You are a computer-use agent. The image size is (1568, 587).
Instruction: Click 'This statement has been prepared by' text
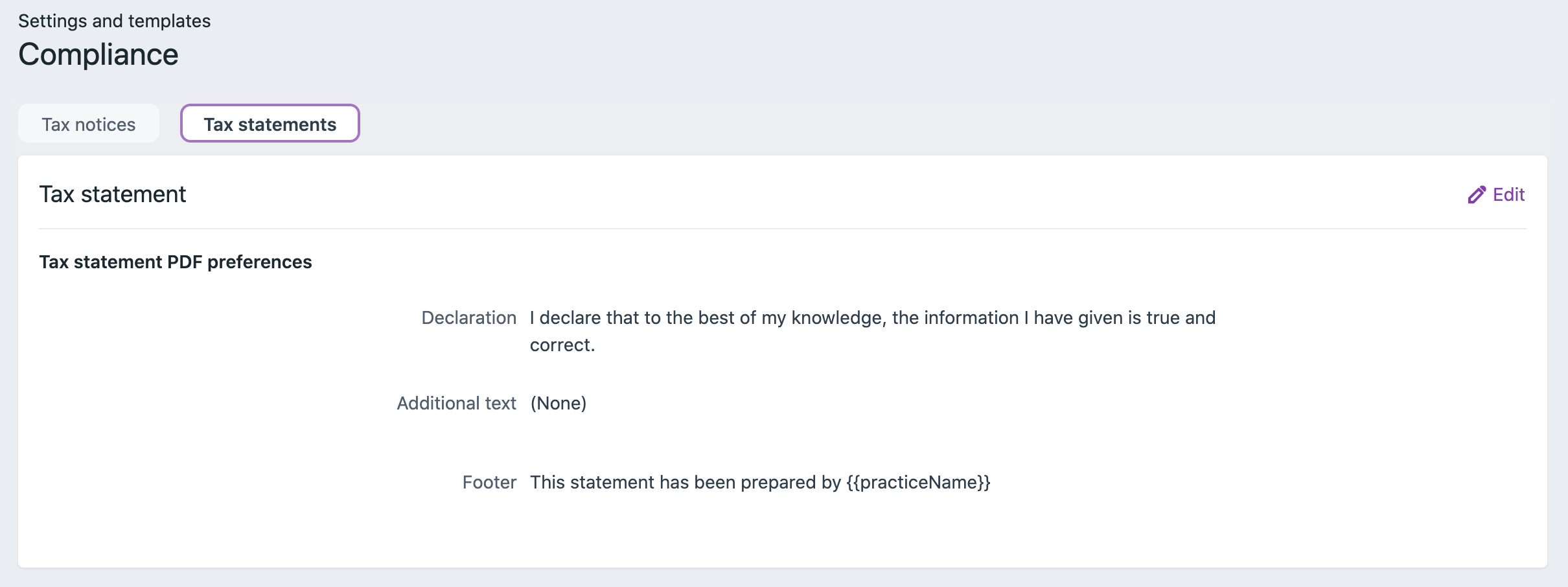click(686, 482)
